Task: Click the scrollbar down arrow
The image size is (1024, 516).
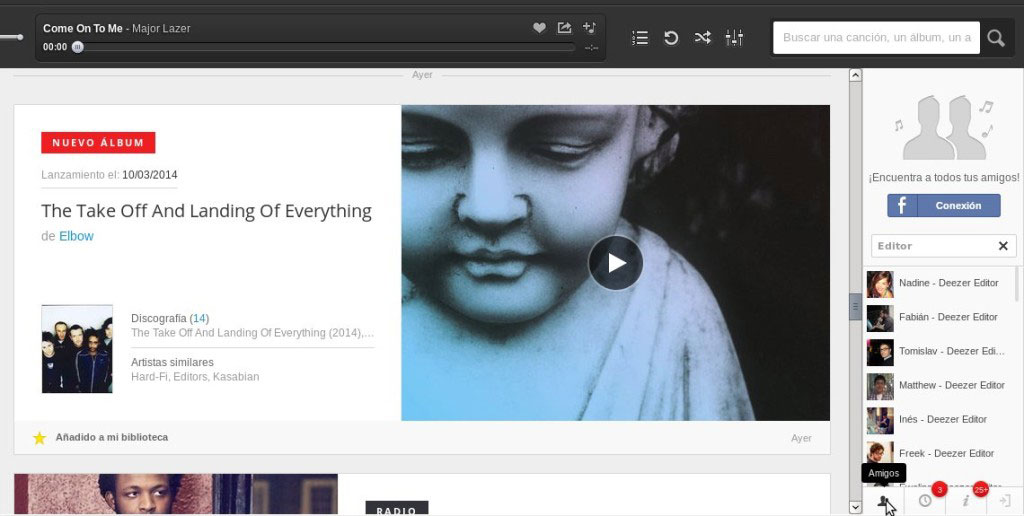Action: [x=855, y=507]
